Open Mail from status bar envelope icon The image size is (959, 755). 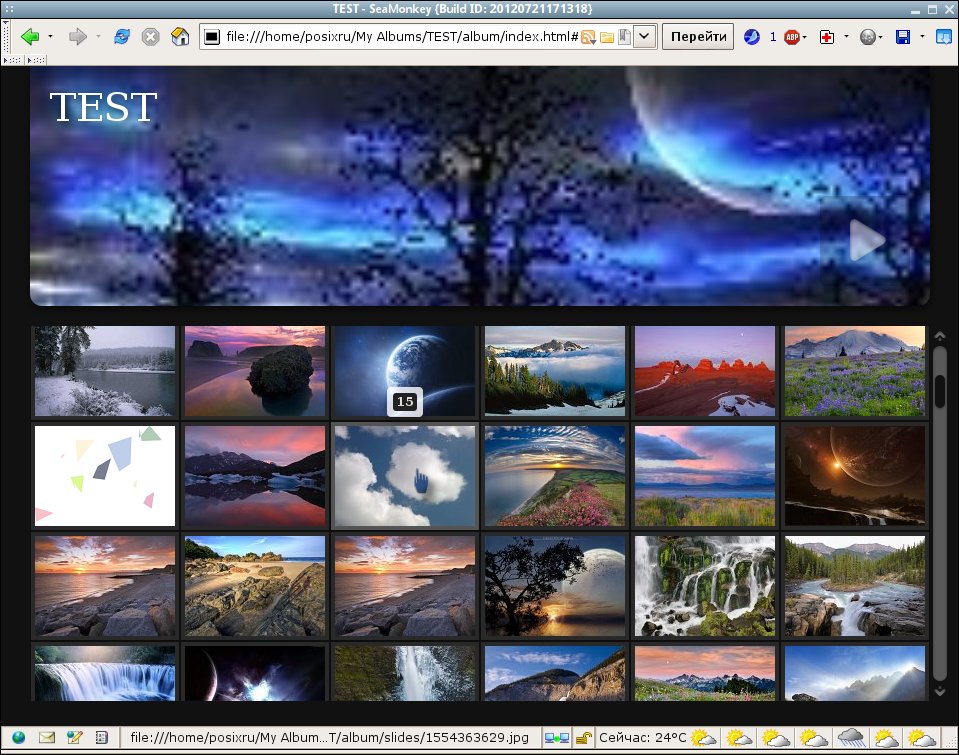(46, 738)
